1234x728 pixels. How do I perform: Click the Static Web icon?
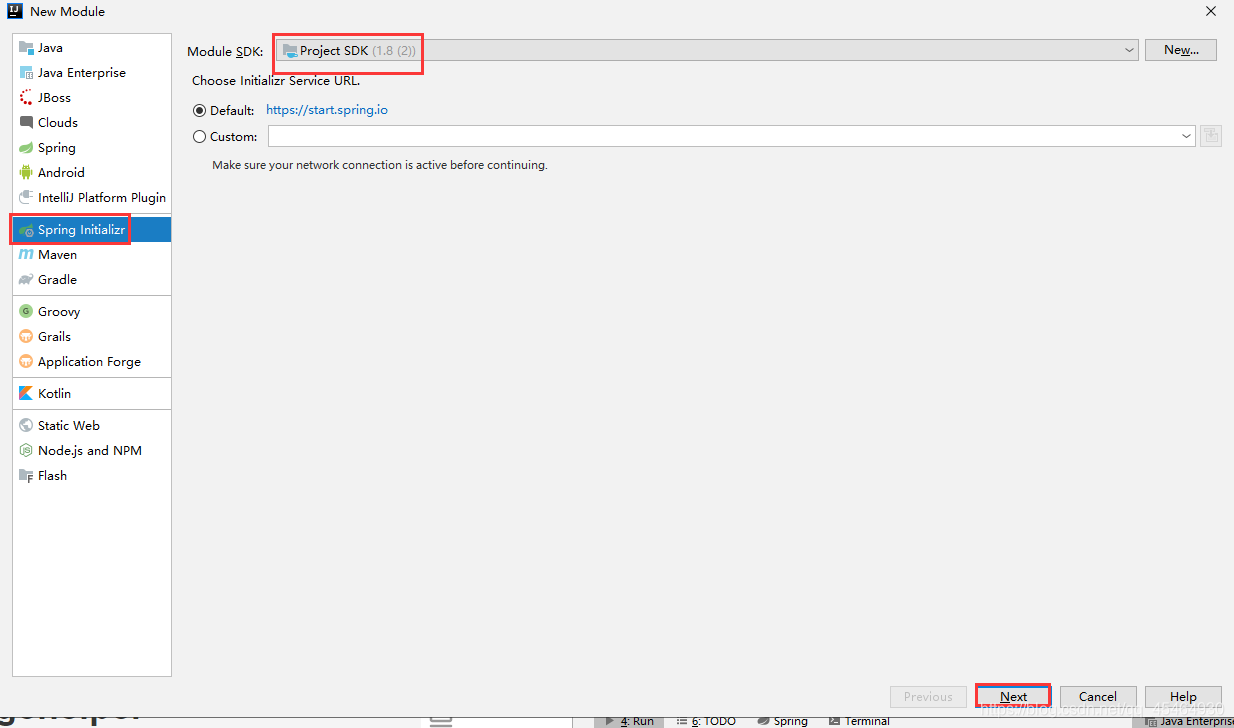tap(26, 426)
